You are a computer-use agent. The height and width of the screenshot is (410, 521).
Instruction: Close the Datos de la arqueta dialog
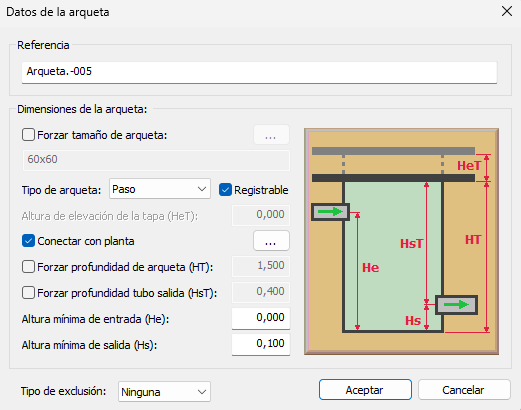pyautogui.click(x=507, y=12)
